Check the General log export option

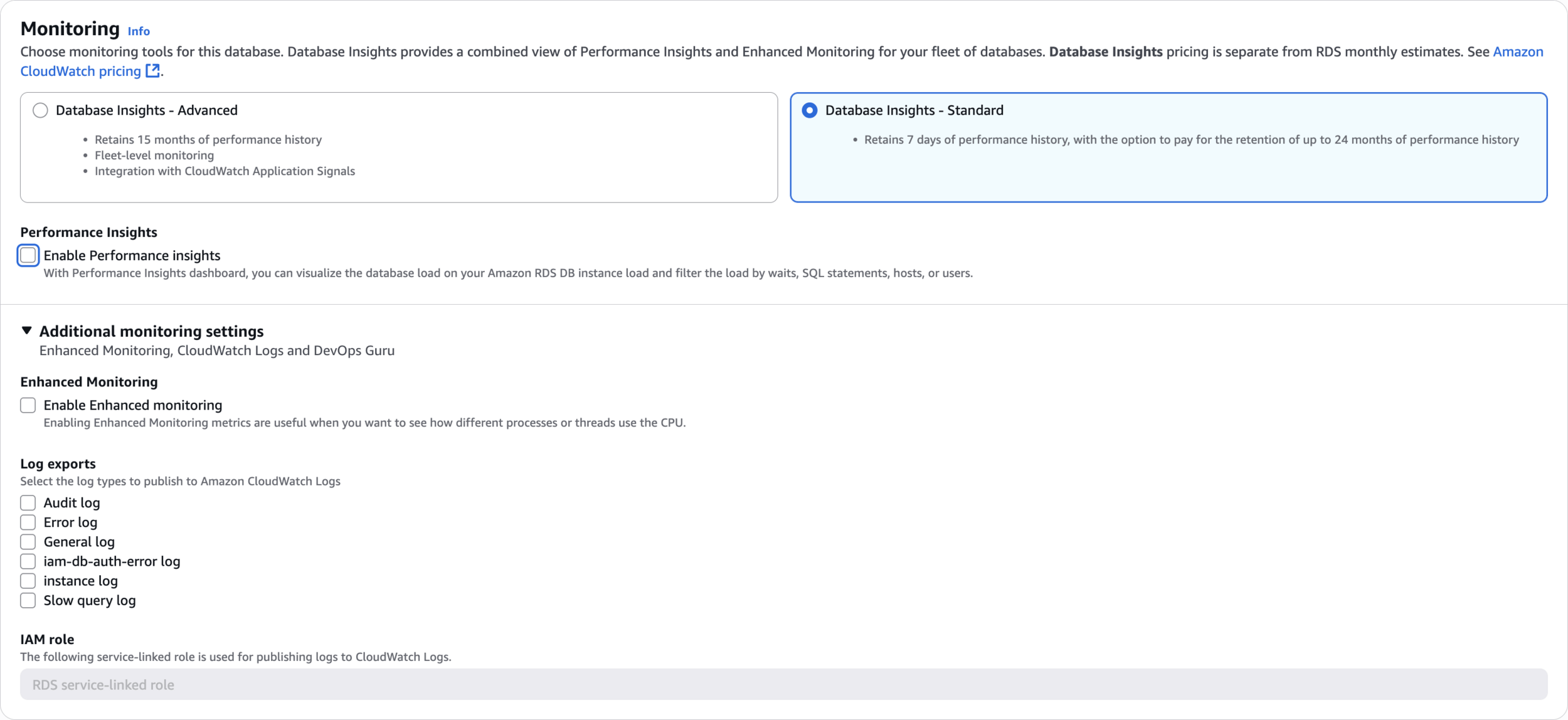(28, 542)
